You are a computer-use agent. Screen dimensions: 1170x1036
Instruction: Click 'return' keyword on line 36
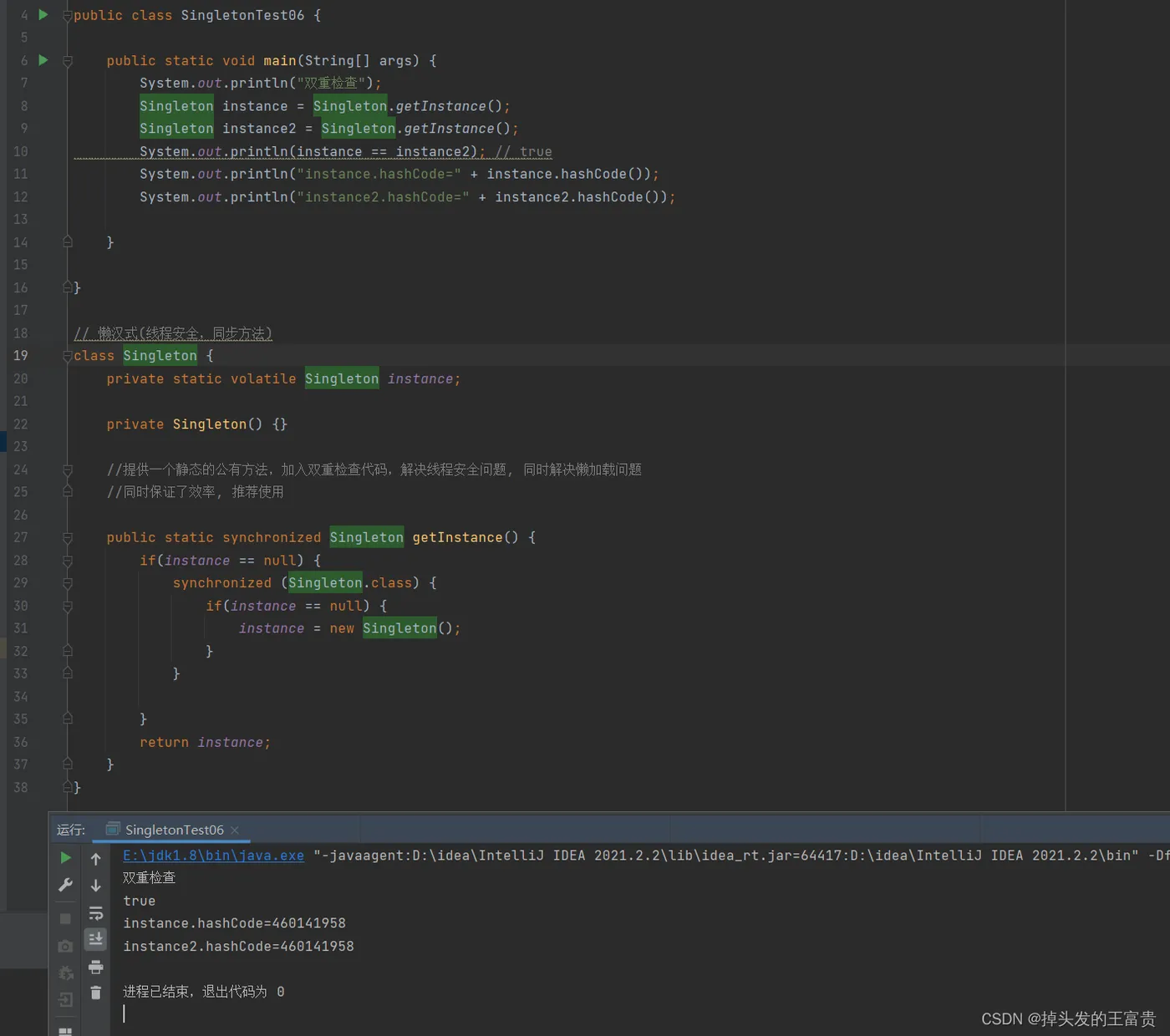pyautogui.click(x=164, y=742)
